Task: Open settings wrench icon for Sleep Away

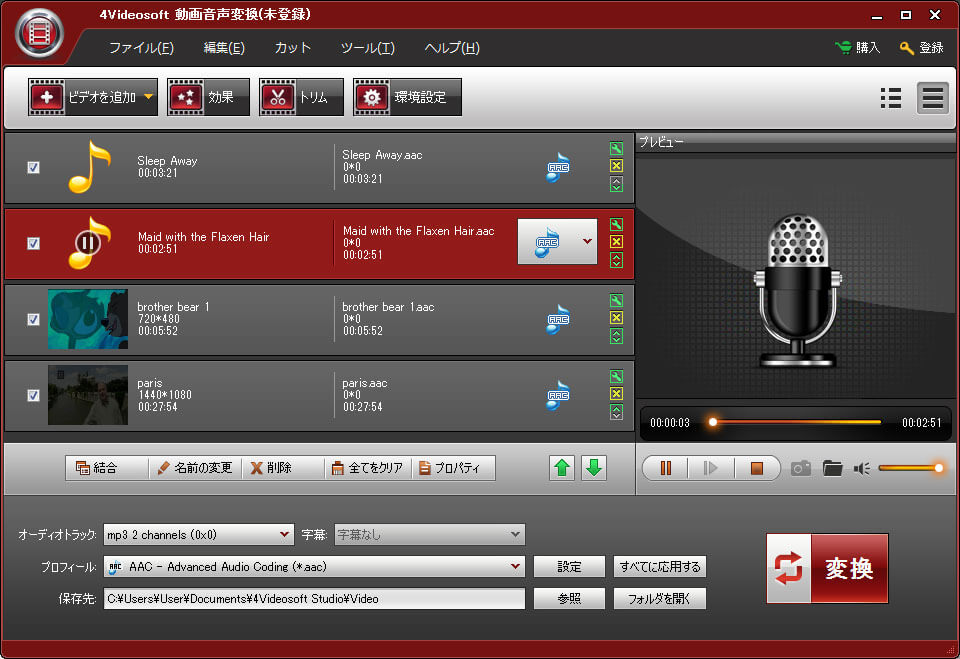Action: click(x=617, y=148)
